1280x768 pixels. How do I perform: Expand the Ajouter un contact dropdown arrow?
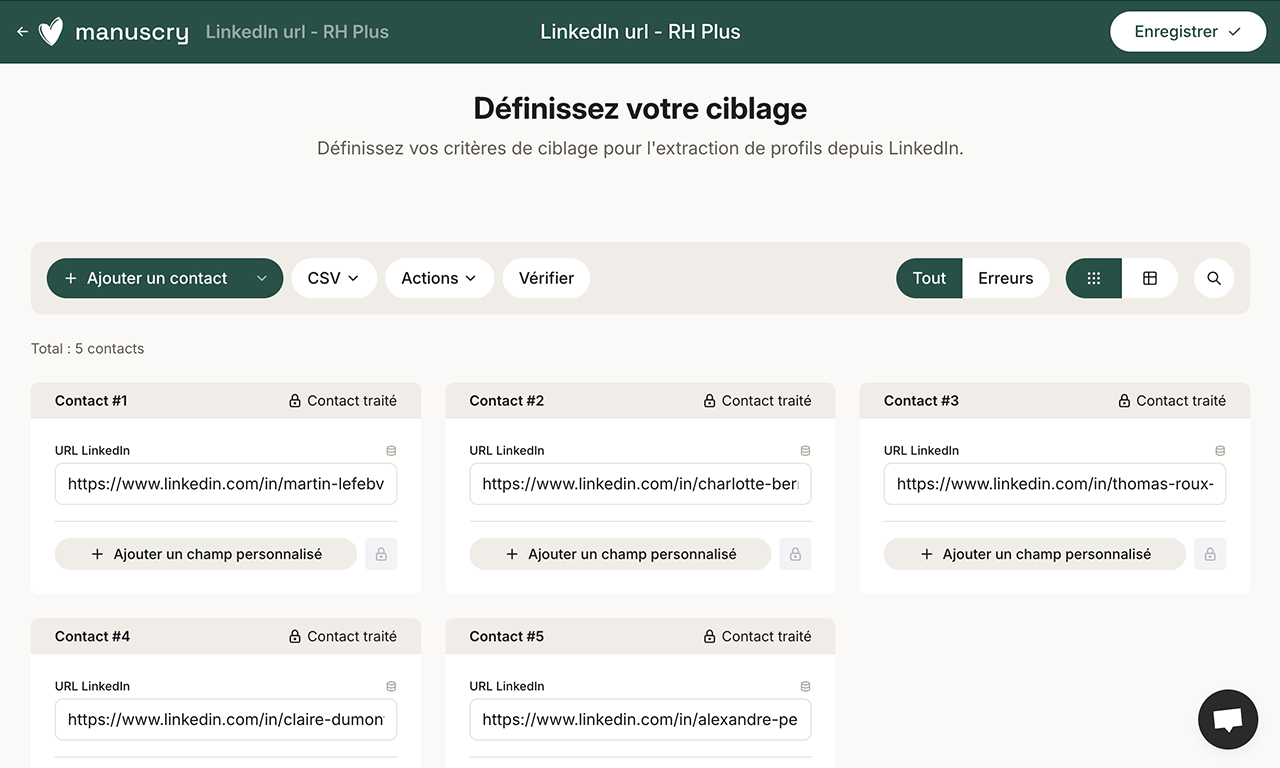[261, 278]
